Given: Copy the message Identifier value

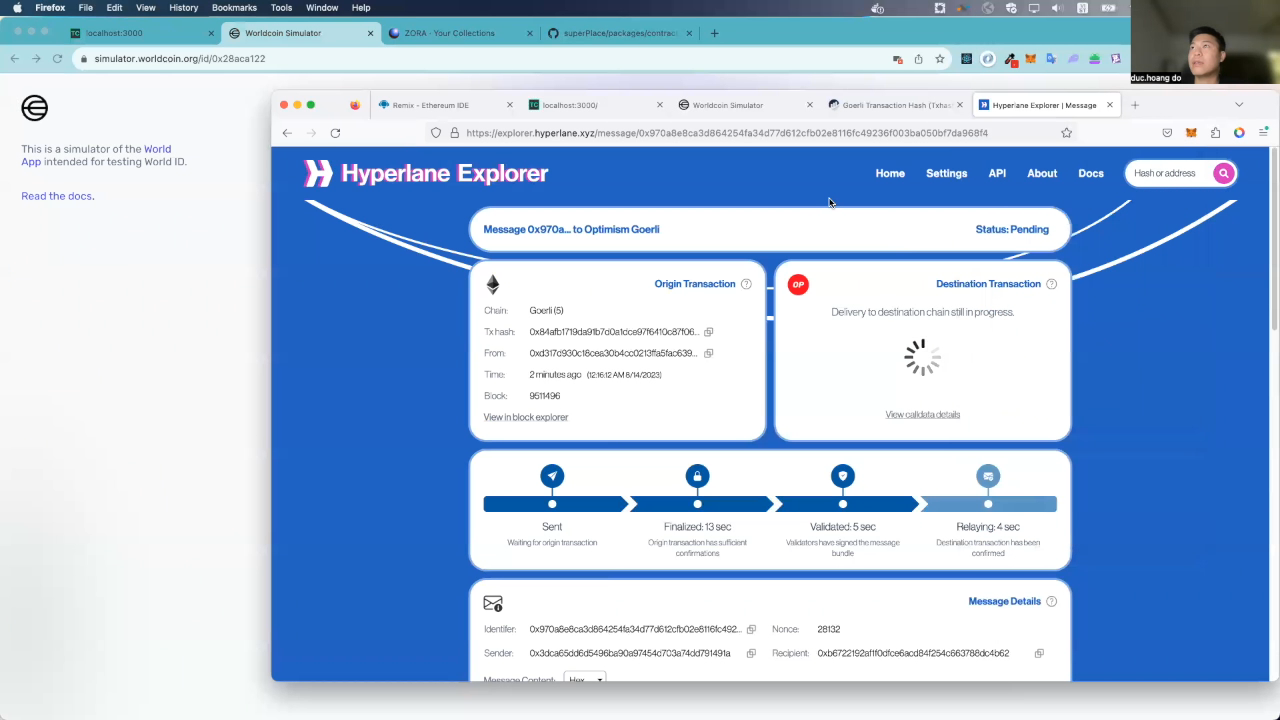Looking at the screenshot, I should [751, 629].
